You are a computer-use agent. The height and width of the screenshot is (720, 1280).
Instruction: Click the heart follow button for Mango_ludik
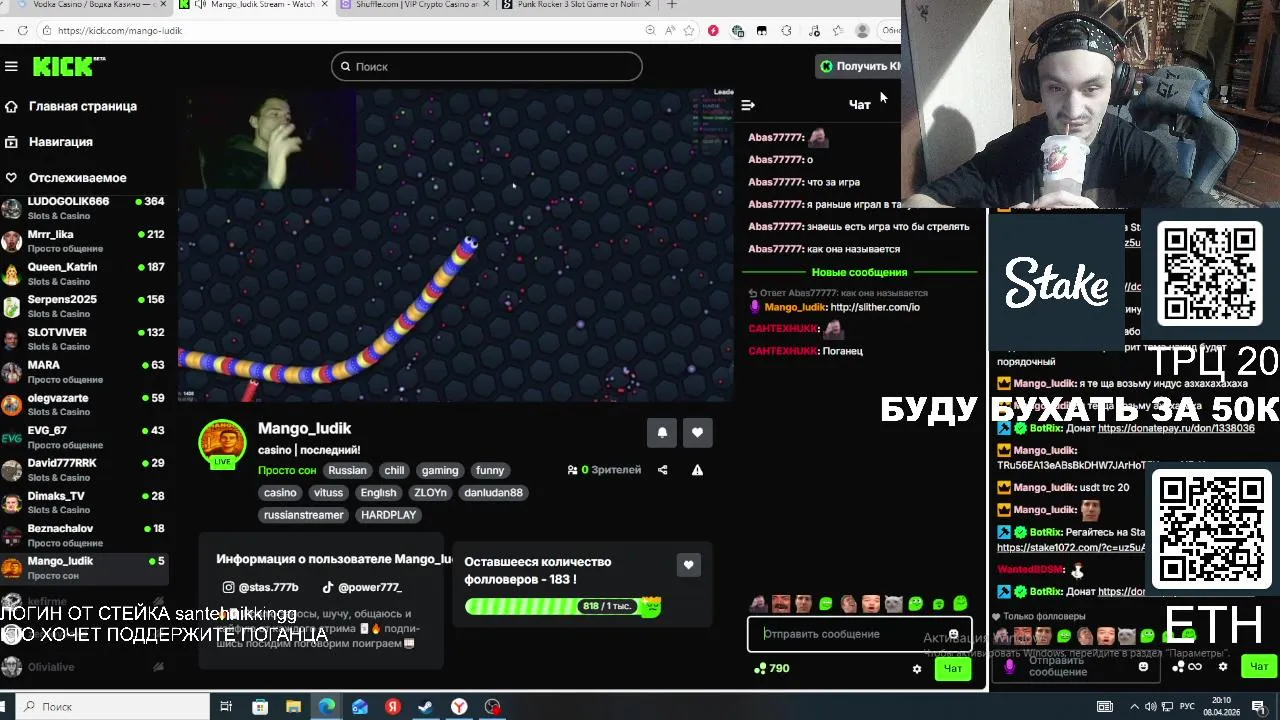pyautogui.click(x=697, y=433)
